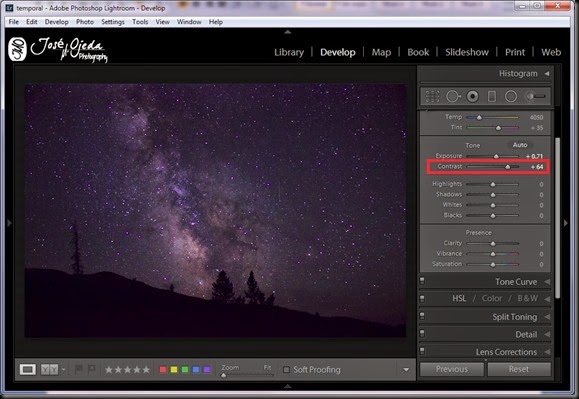Toggle the HSL panel on/off switch
This screenshot has width=579, height=399.
(422, 298)
